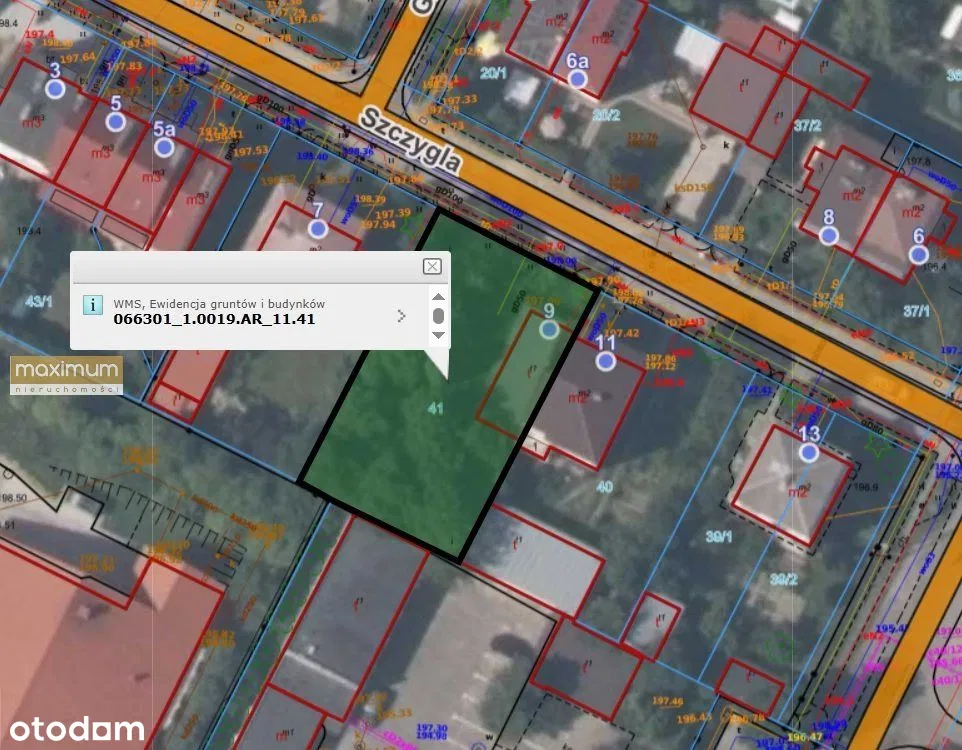Click address point 11 circle

[606, 361]
